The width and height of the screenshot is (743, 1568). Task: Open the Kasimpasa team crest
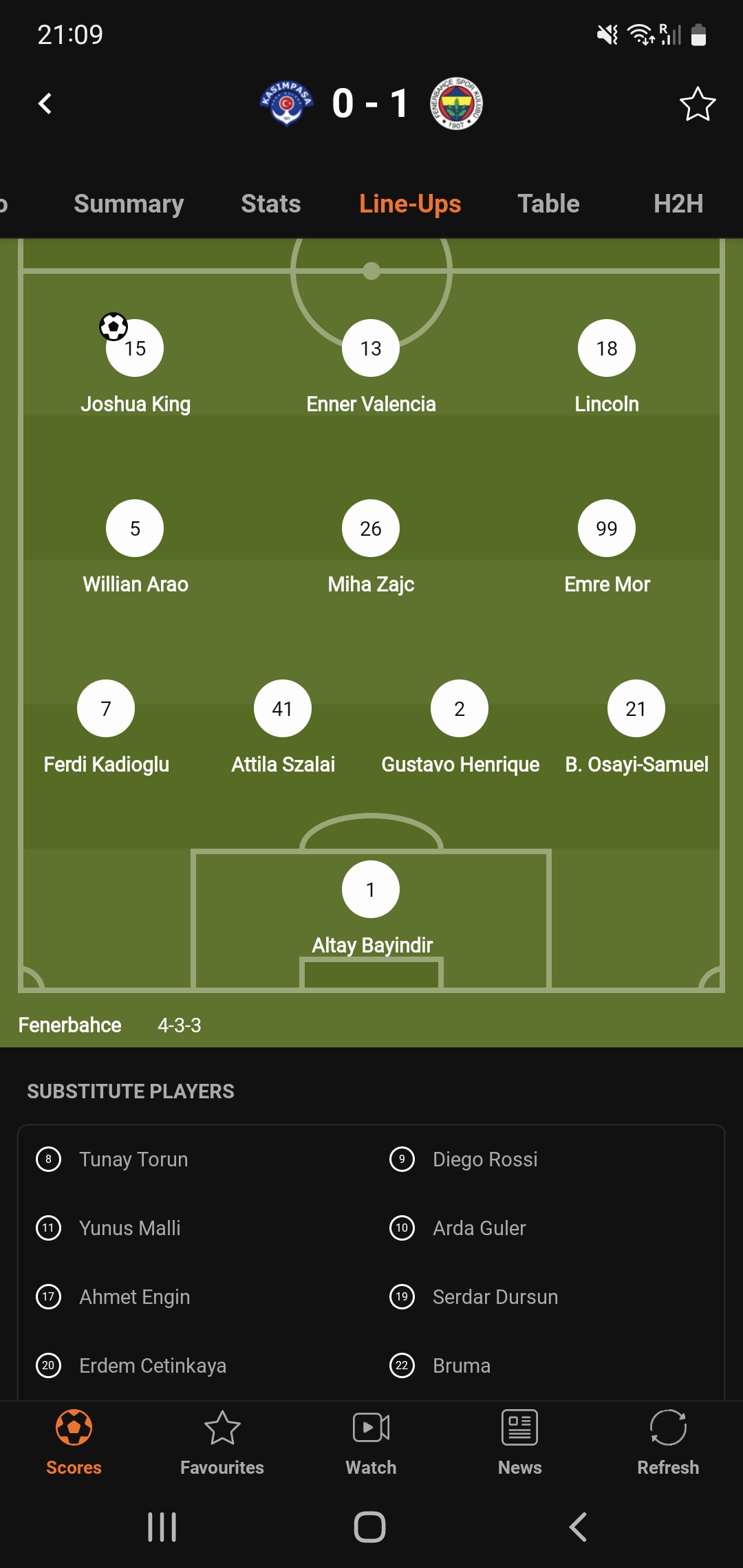click(287, 104)
